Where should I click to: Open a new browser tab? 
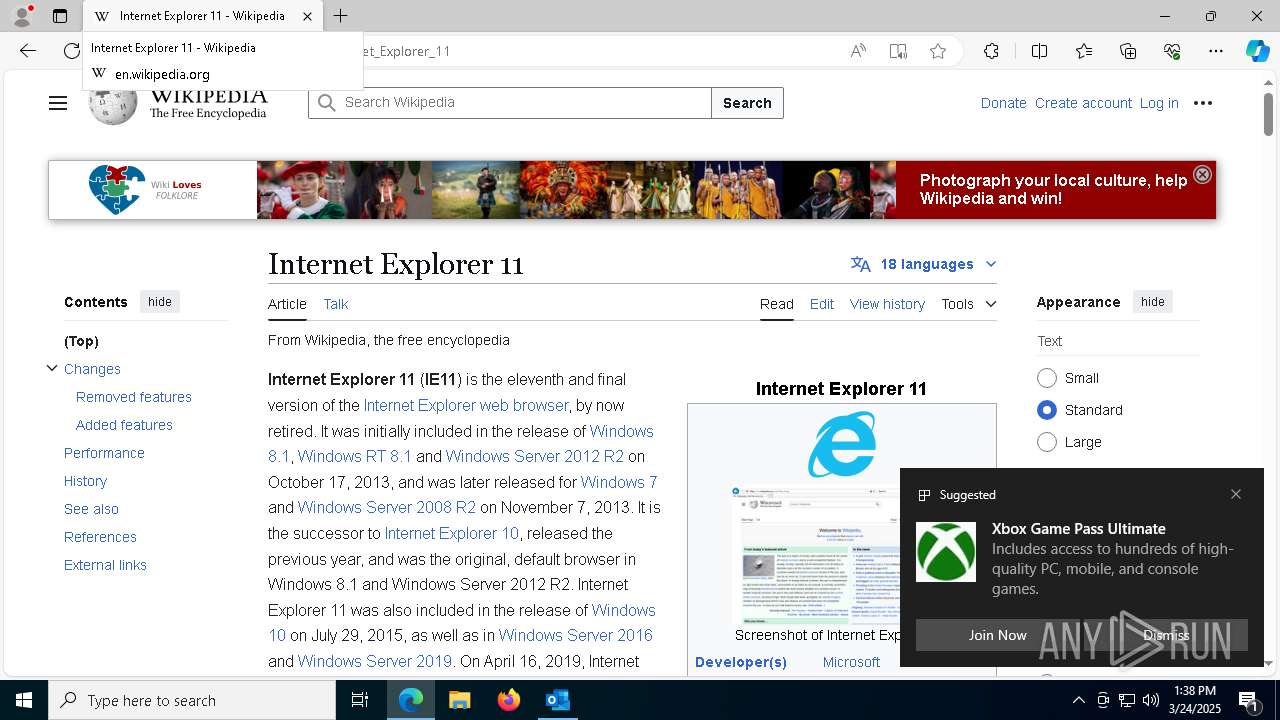340,16
